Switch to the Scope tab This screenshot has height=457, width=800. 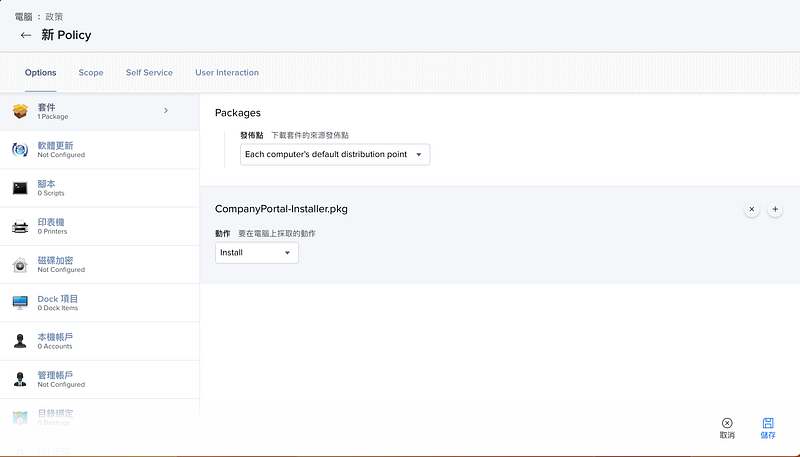coord(91,73)
